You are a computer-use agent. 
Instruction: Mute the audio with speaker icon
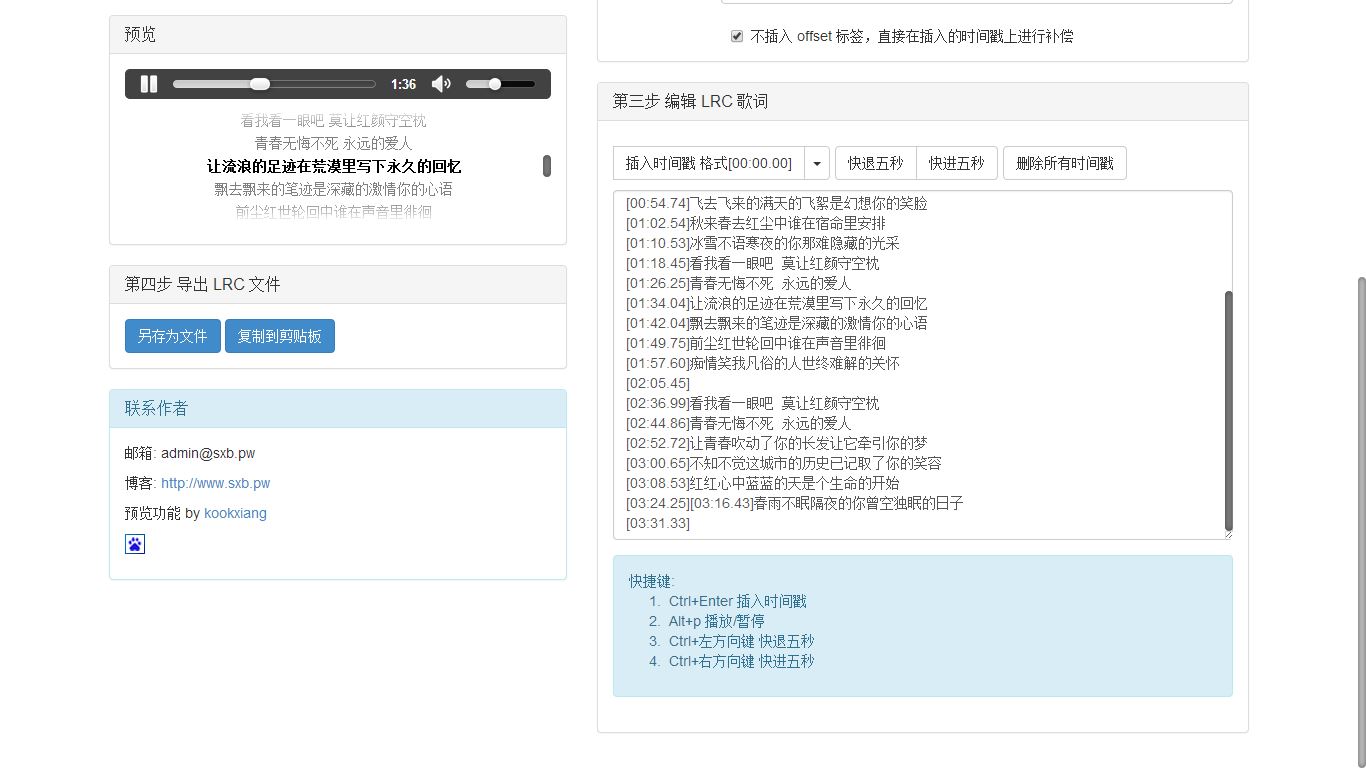point(441,84)
